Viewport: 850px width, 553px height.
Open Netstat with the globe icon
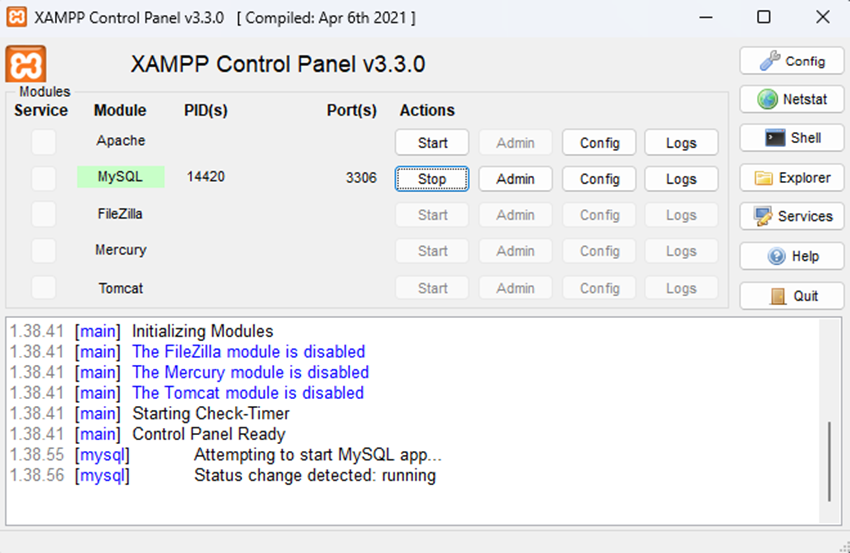point(791,99)
